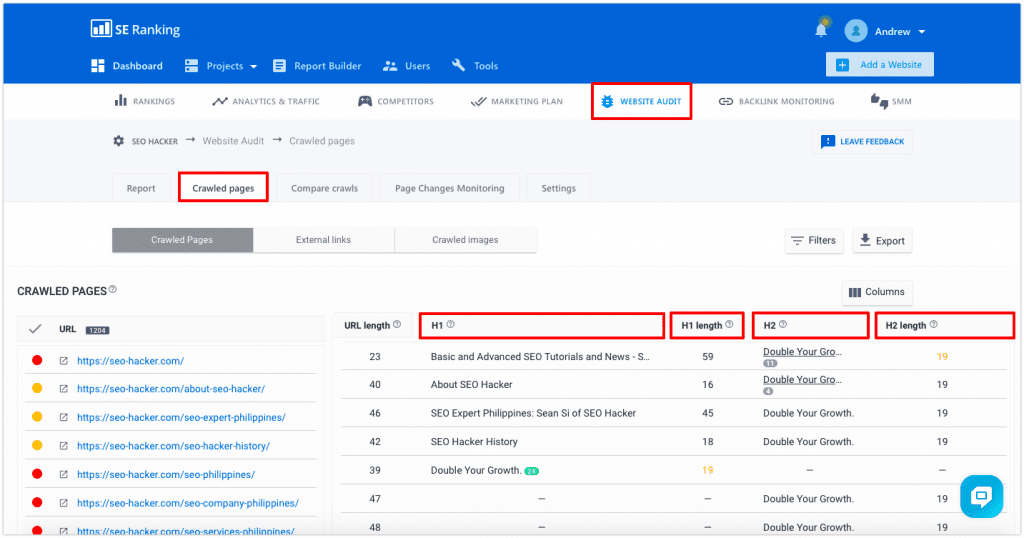Open the seo-hacker-history URL link

pyautogui.click(x=174, y=446)
